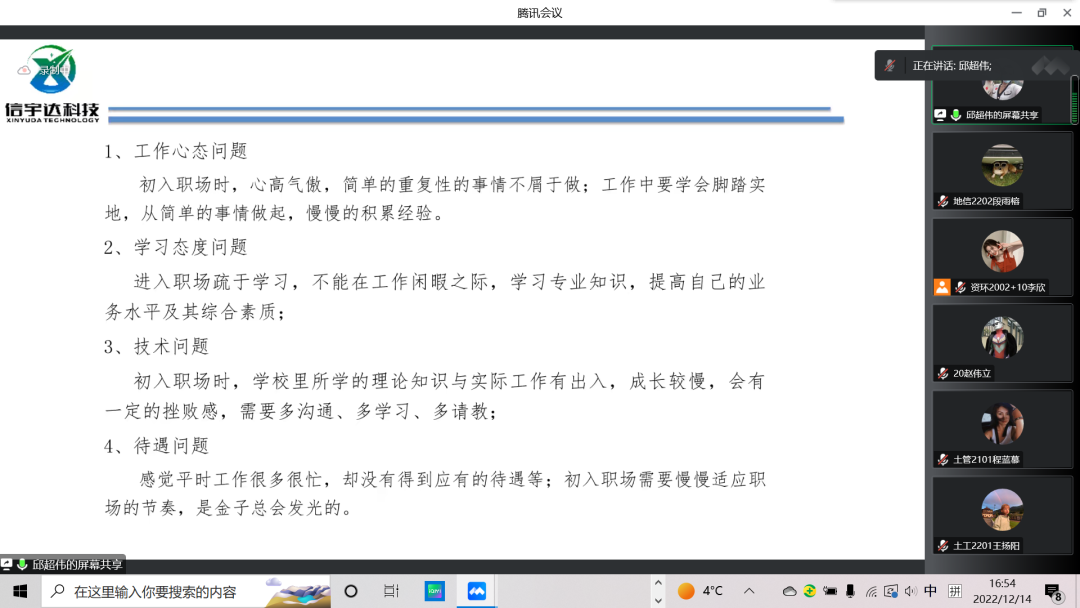
Task: Click the participant list scrollbar
Action: (1075, 100)
